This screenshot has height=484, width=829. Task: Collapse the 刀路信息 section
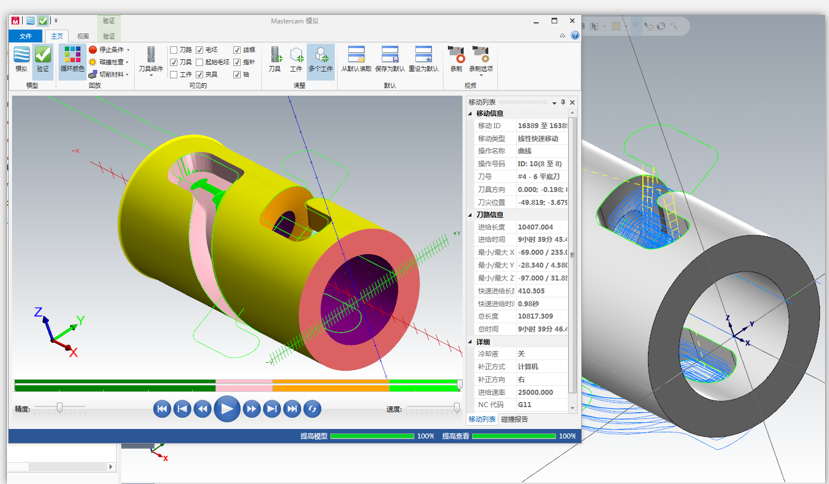click(x=472, y=214)
